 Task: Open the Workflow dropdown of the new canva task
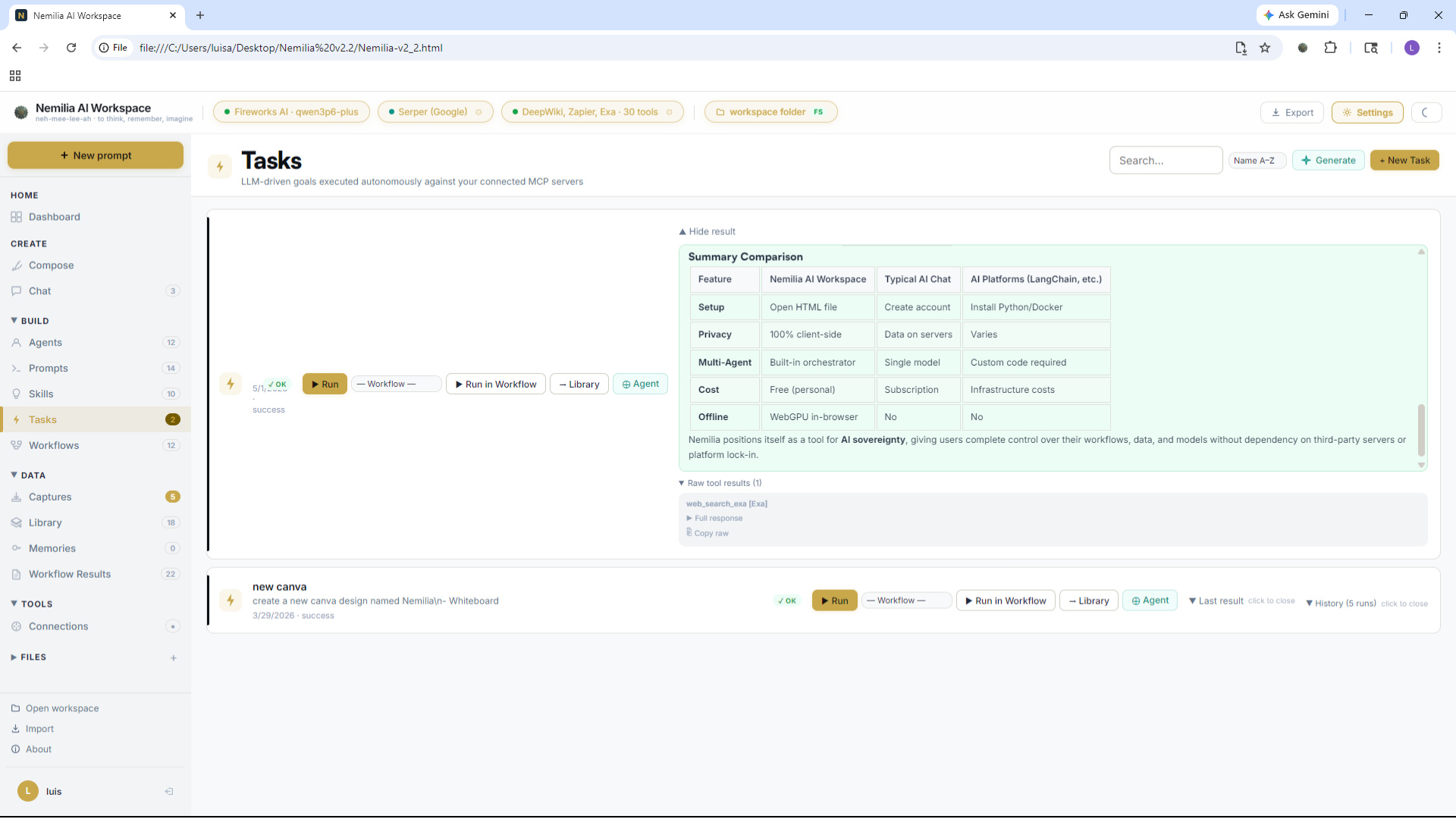[x=906, y=601]
